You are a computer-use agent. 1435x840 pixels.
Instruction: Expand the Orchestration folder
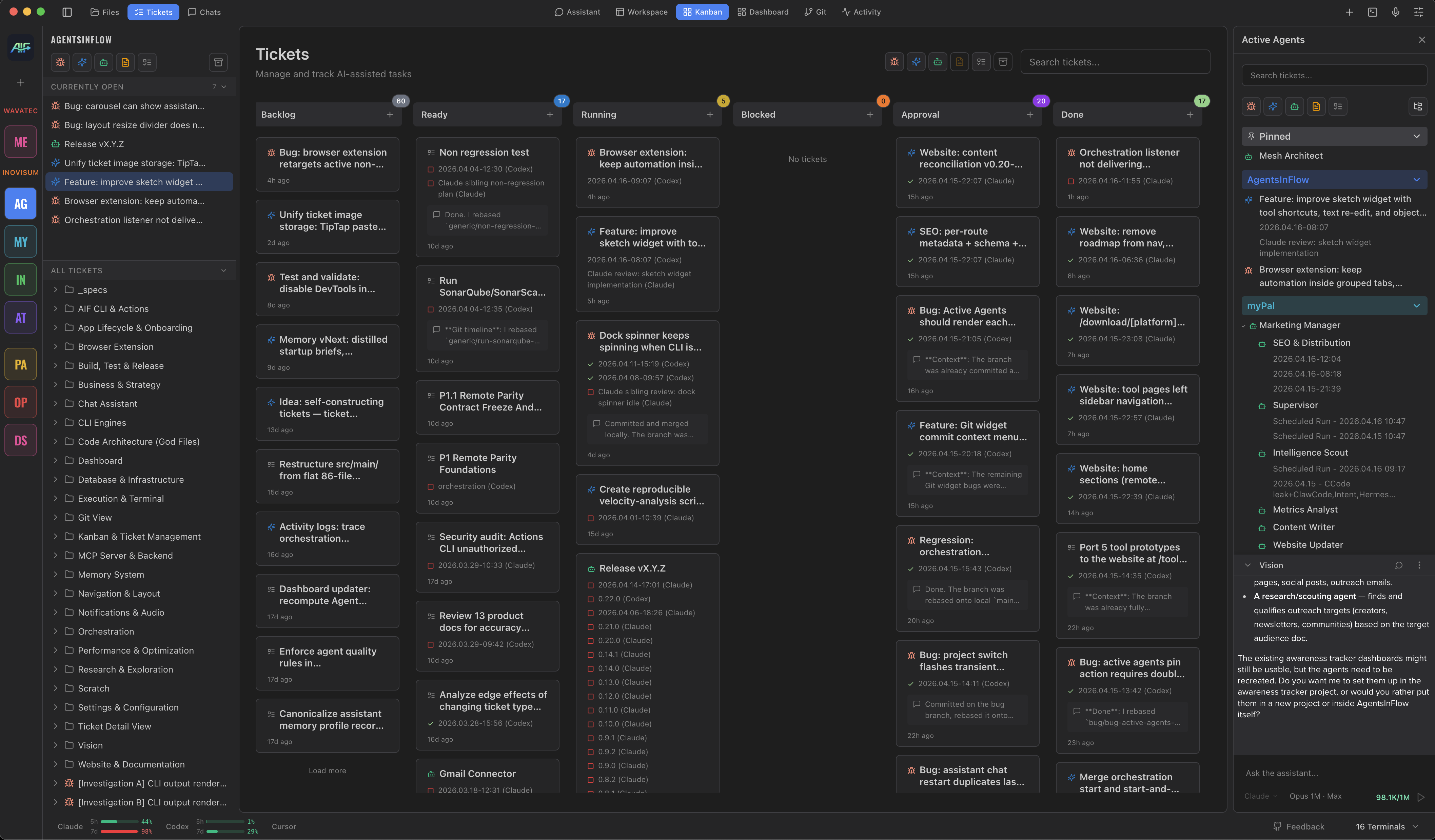(x=55, y=631)
